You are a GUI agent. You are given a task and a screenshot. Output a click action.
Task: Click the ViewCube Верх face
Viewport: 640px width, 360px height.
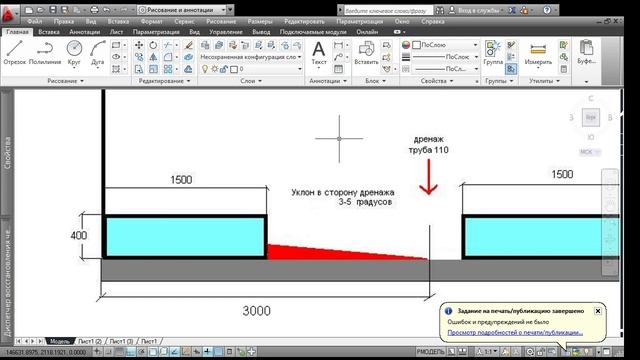[x=590, y=118]
